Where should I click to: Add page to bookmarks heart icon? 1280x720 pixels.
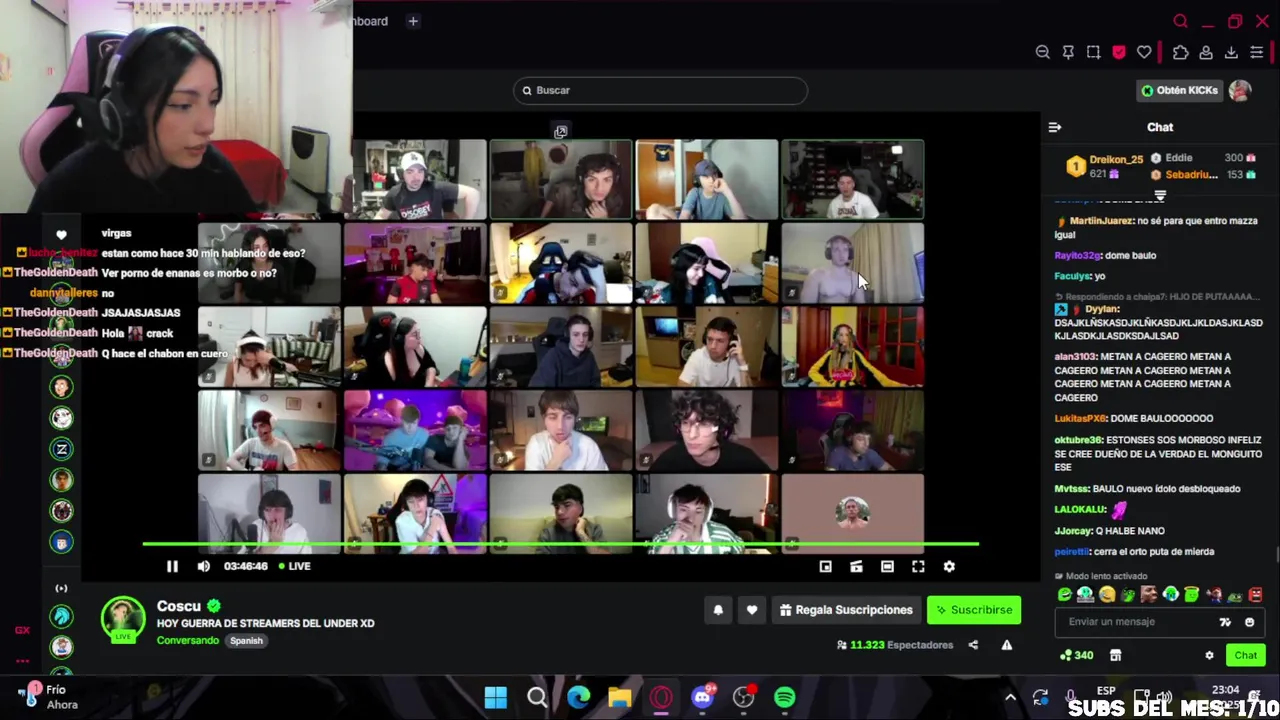[1144, 53]
